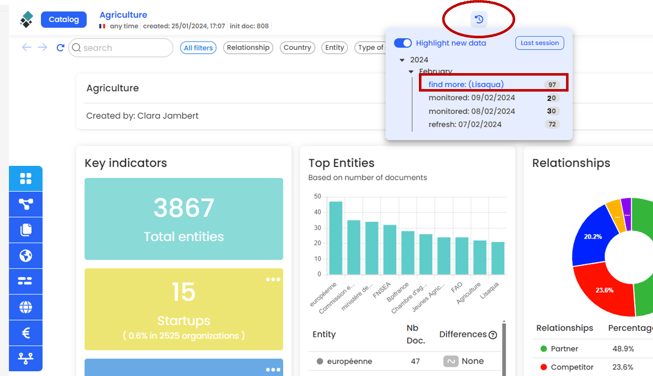Click the green Partner legend dot

tap(543, 349)
